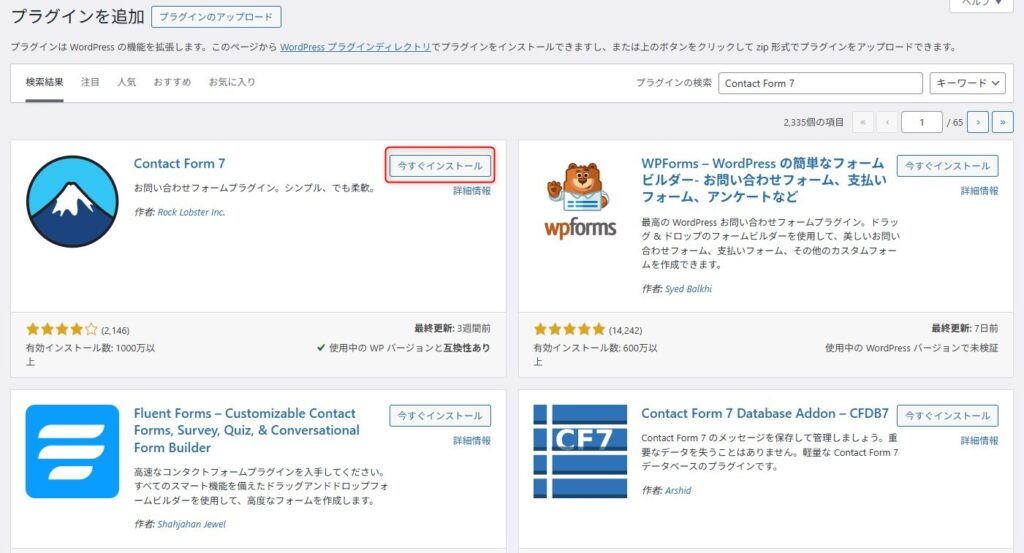Click the WPForms bear mascot logo

pyautogui.click(x=580, y=201)
